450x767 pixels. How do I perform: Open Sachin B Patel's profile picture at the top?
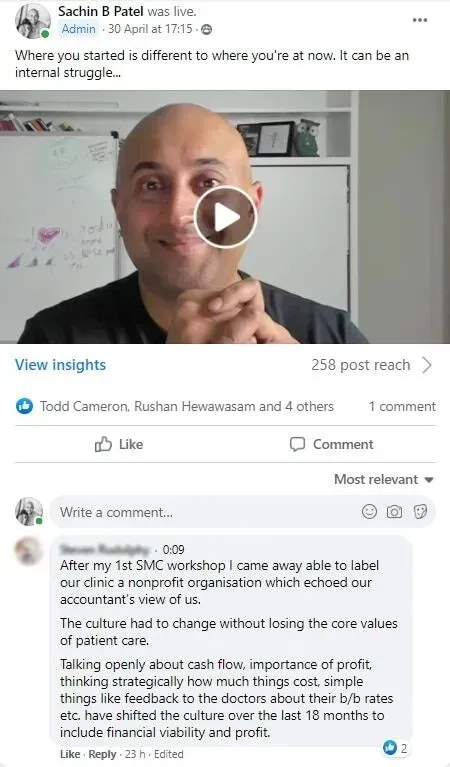click(33, 21)
